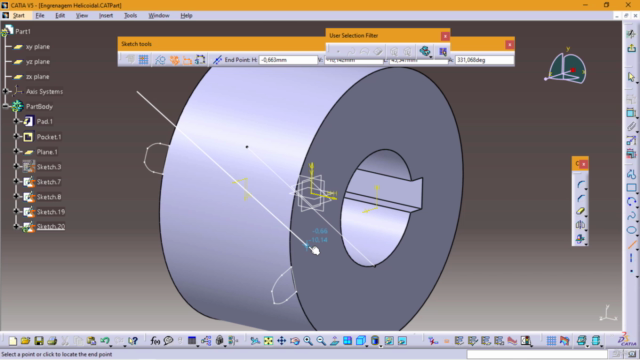Click the Select arrow tool on right toolbar

point(631,77)
